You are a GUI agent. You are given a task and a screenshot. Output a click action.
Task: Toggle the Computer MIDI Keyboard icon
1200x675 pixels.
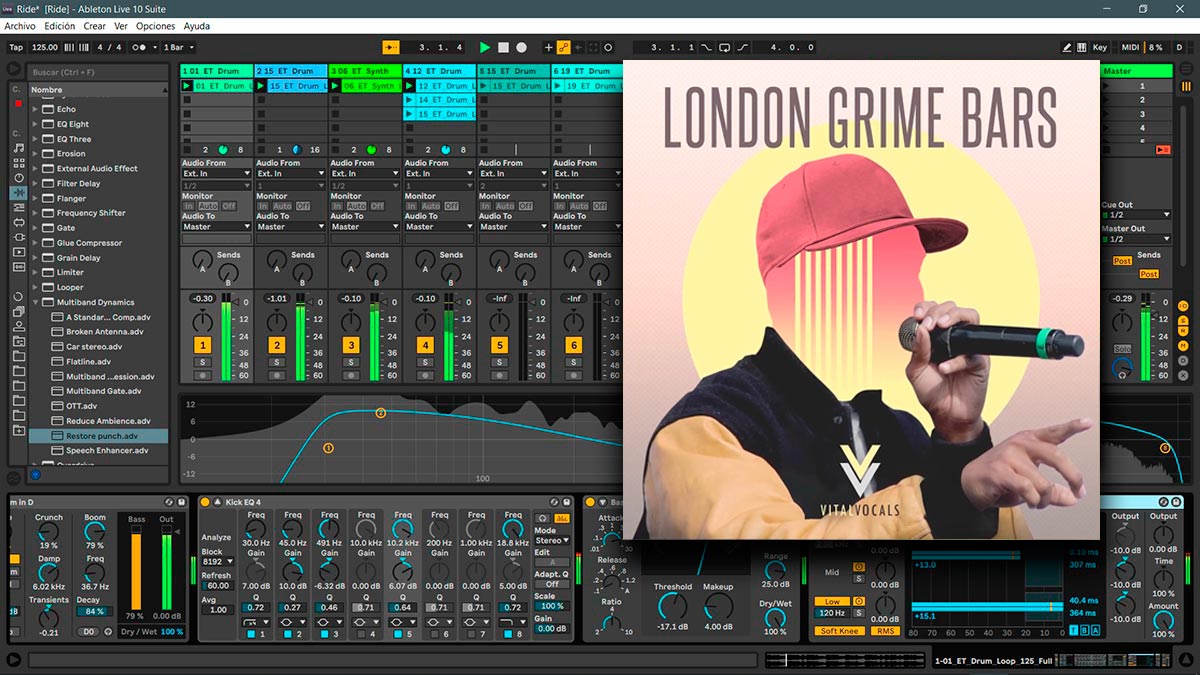pos(1082,47)
